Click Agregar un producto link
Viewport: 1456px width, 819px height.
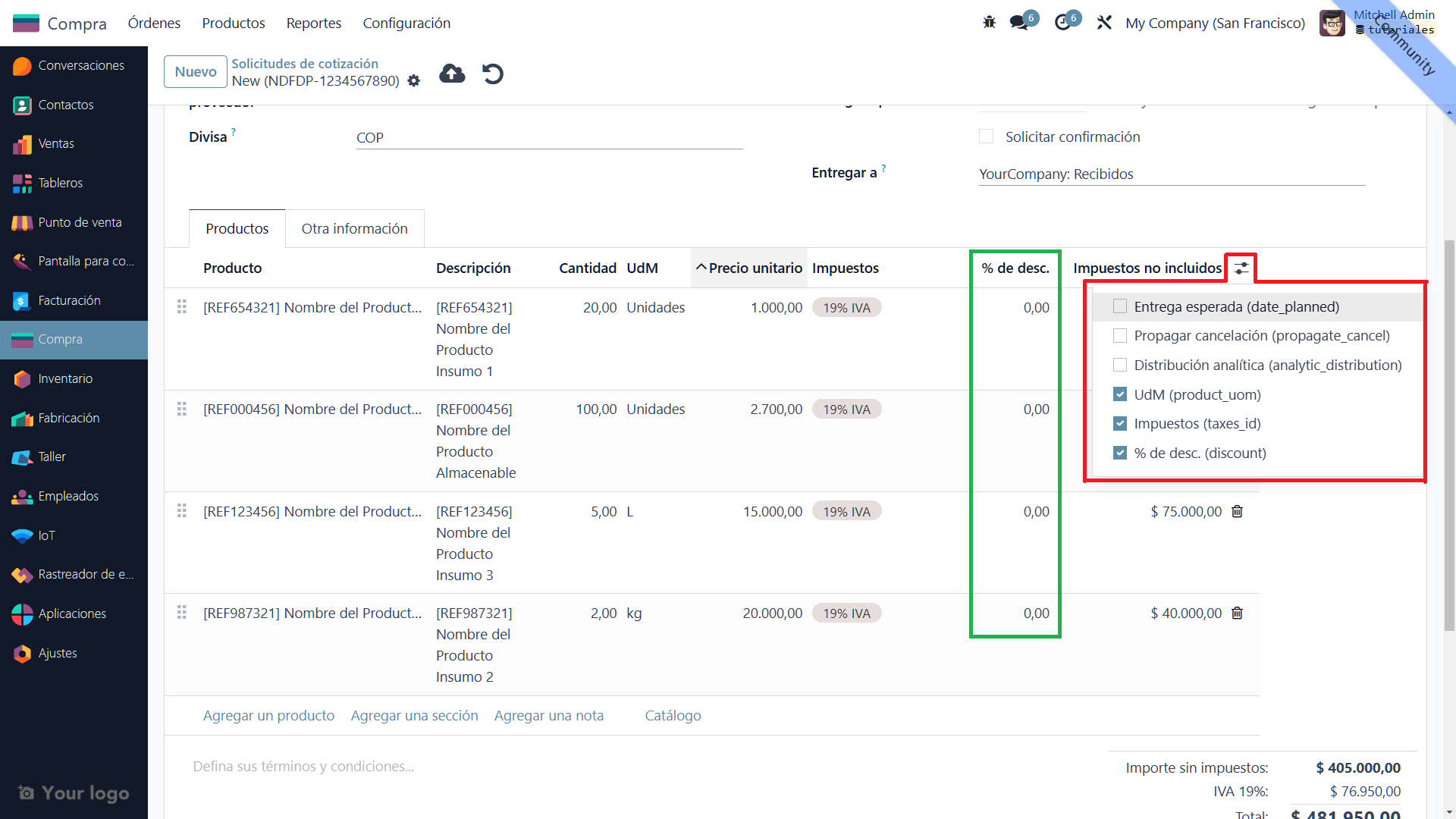[268, 715]
